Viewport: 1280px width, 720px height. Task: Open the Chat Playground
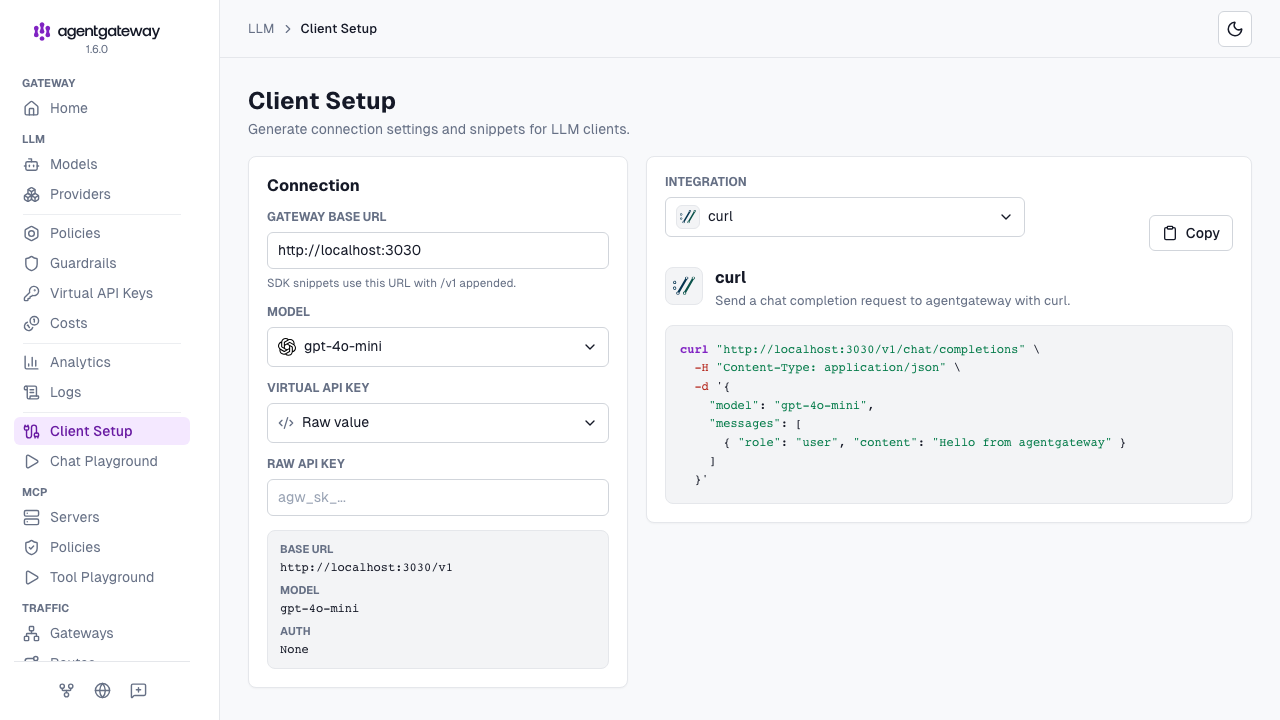click(102, 461)
